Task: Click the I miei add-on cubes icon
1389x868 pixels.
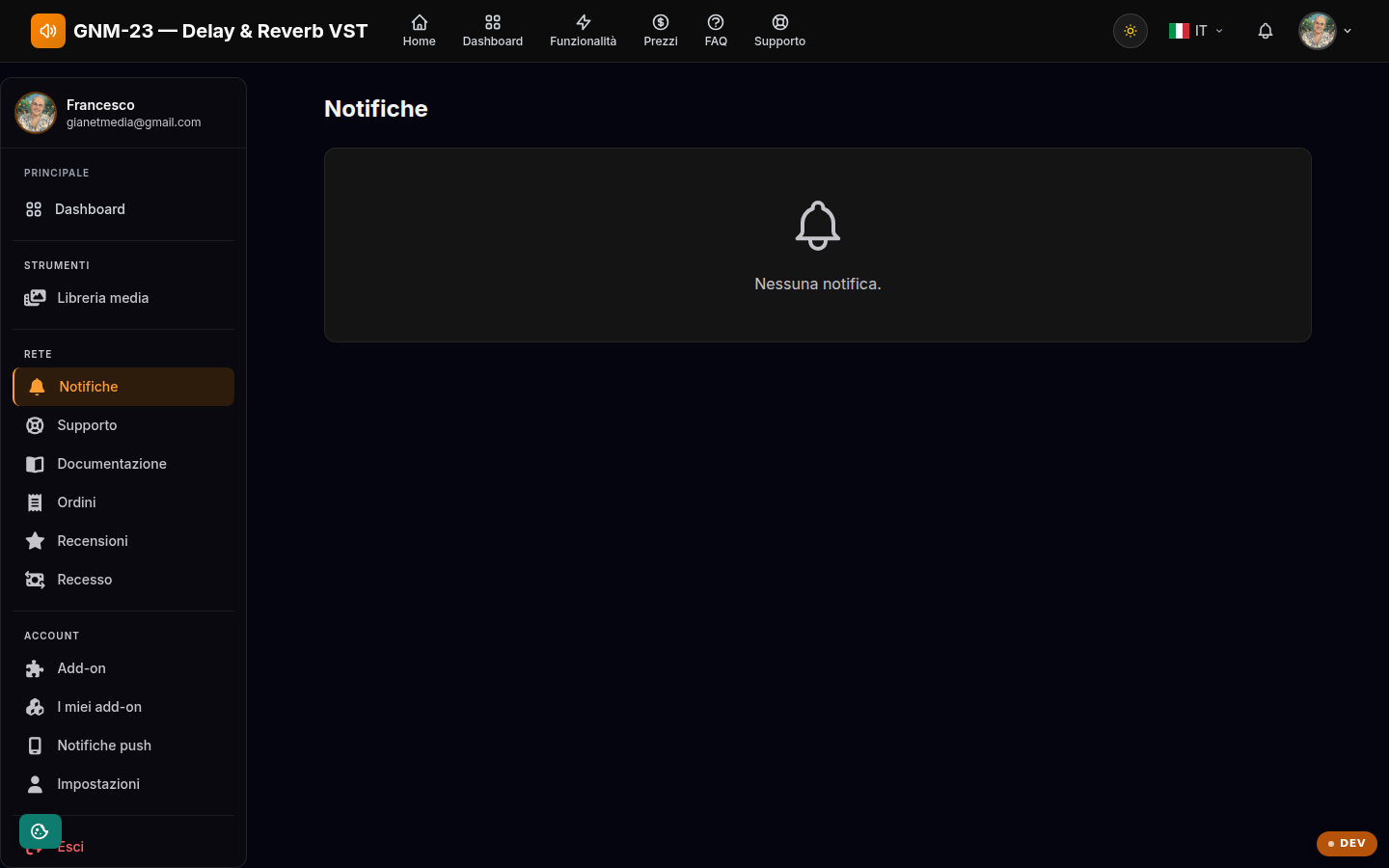Action: tap(35, 707)
